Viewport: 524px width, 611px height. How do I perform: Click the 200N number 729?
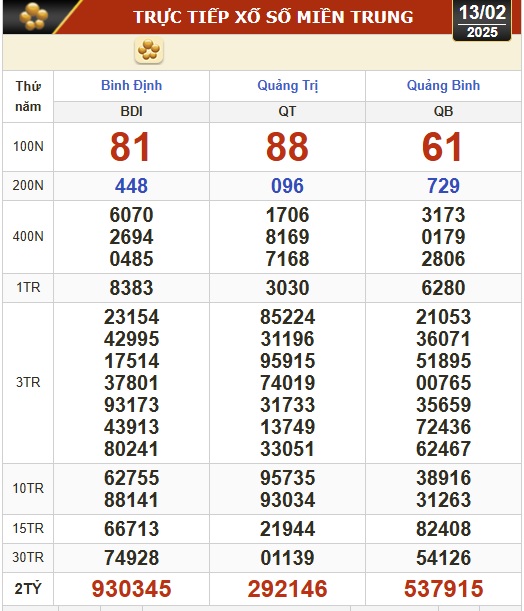443,185
